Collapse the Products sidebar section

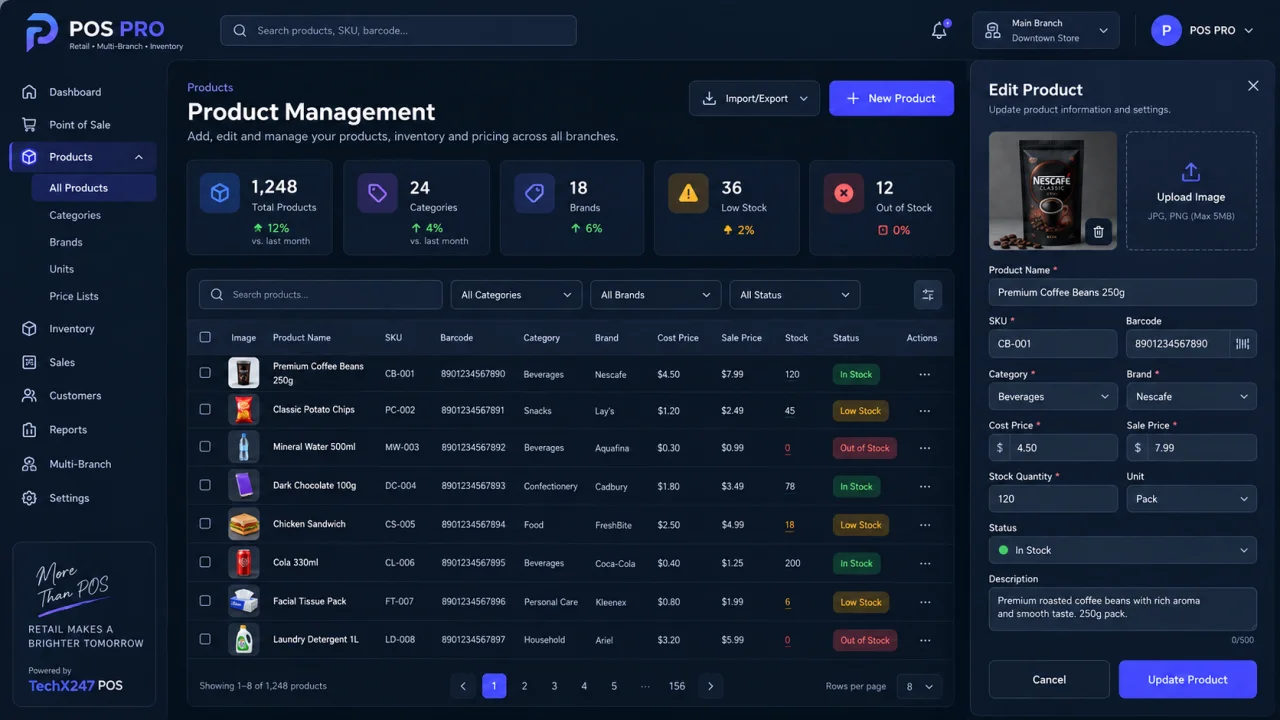point(139,157)
